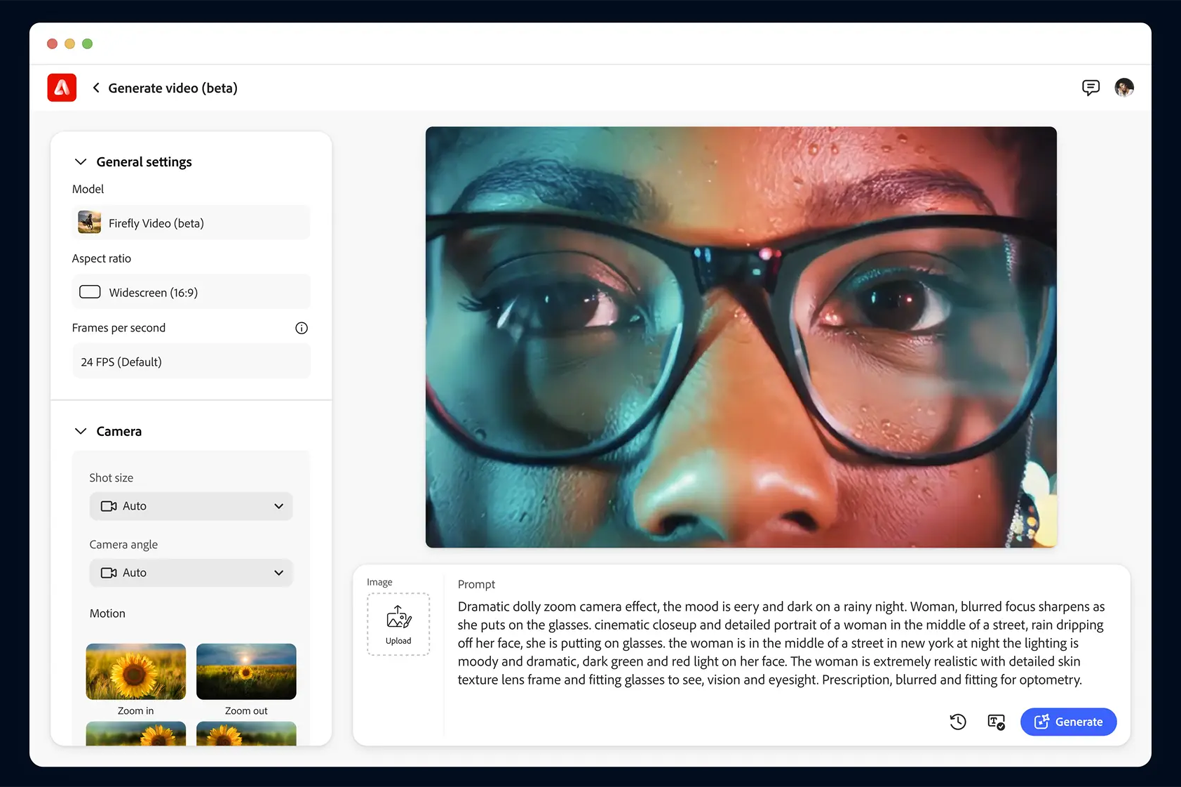
Task: Open prompt settings via the text icon
Action: (995, 721)
